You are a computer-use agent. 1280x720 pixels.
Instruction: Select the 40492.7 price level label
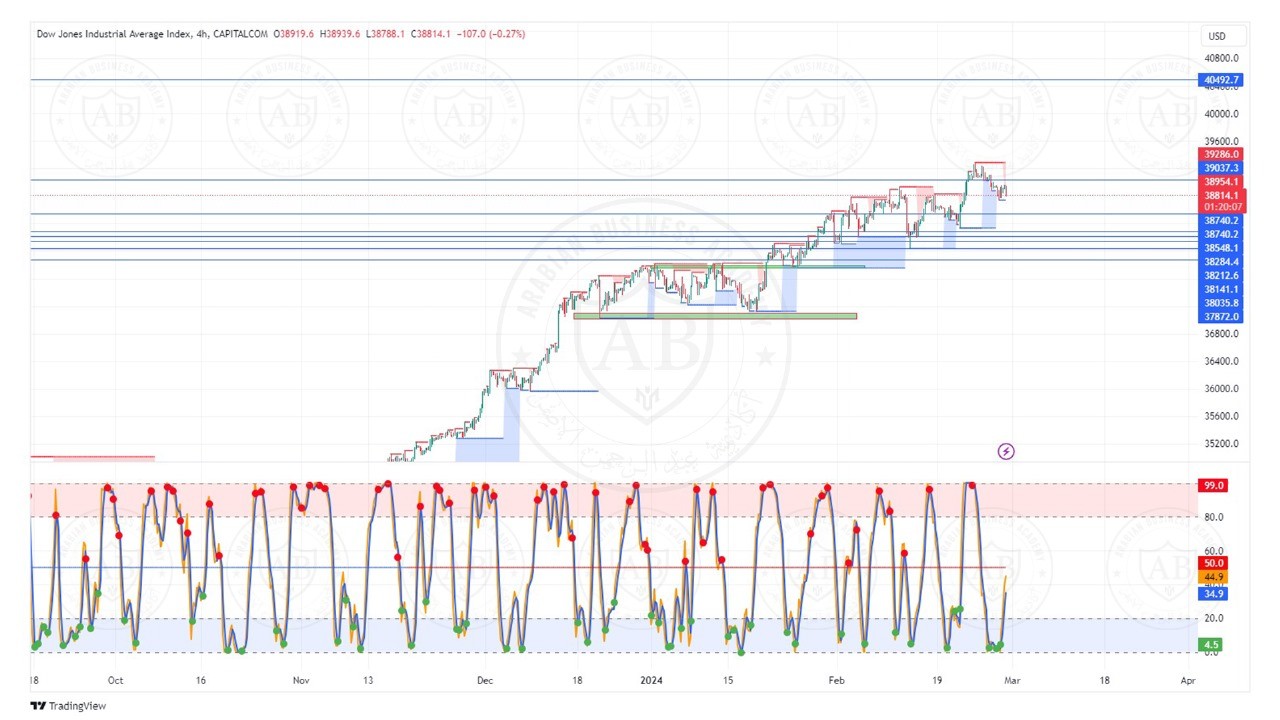point(1221,80)
